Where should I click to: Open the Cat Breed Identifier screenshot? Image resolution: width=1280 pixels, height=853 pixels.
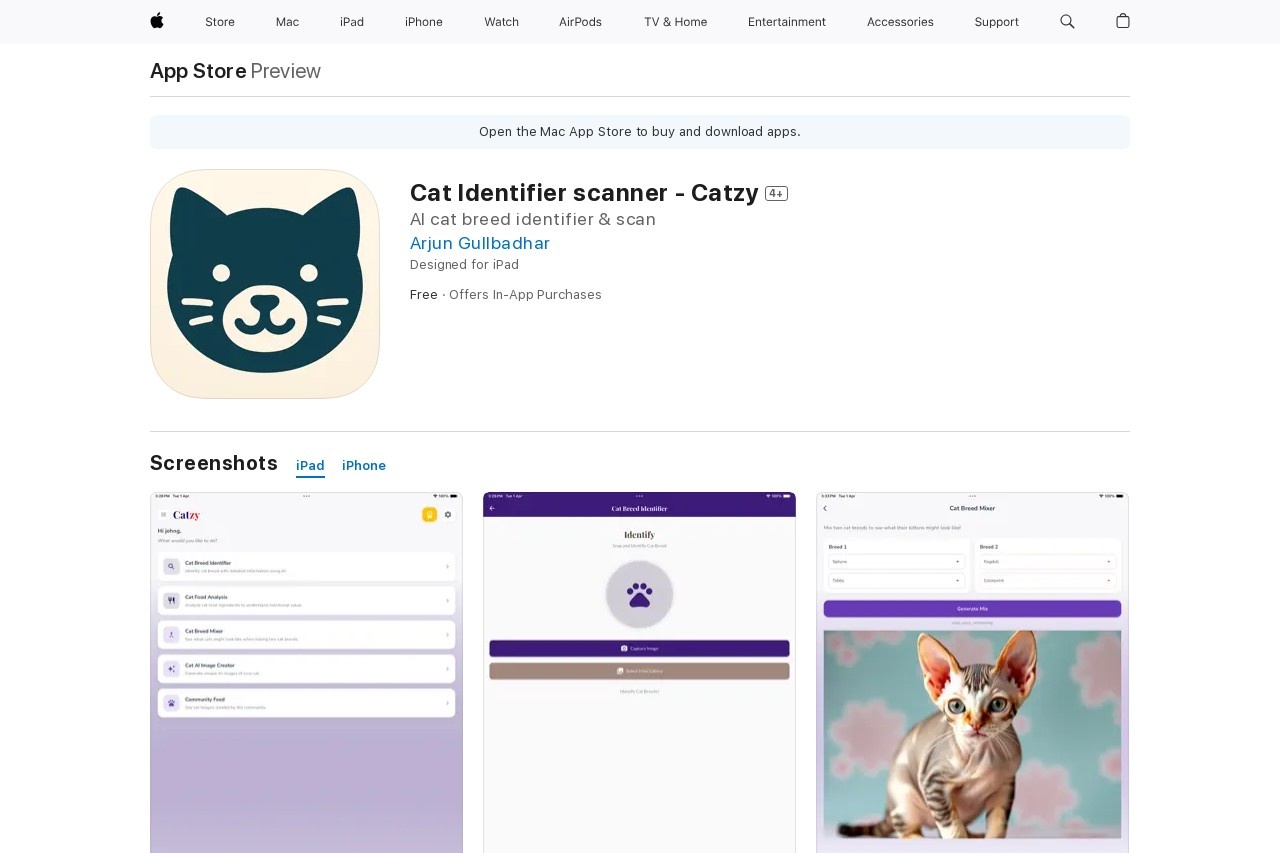click(x=639, y=672)
